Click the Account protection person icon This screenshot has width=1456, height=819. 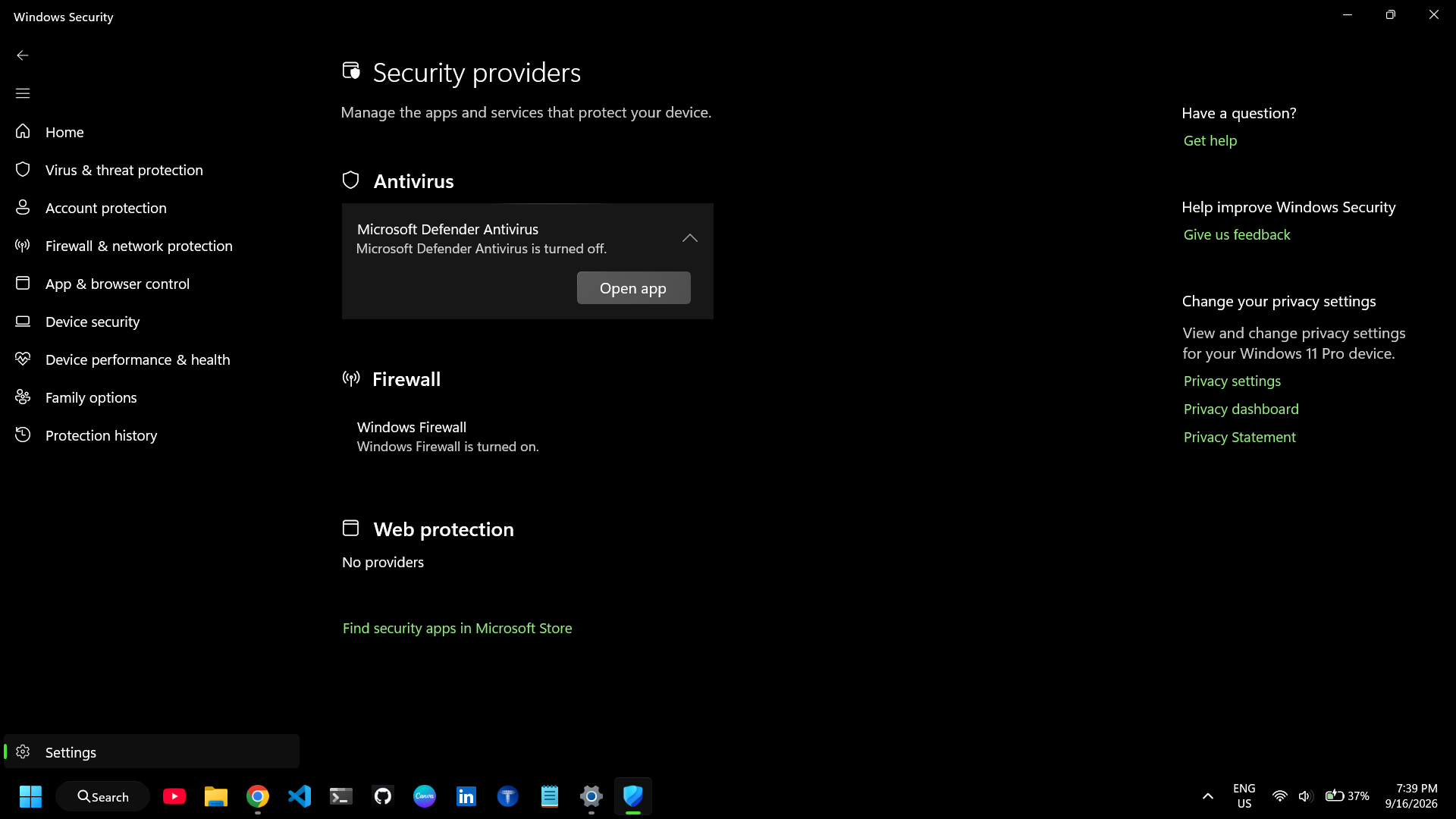(23, 207)
